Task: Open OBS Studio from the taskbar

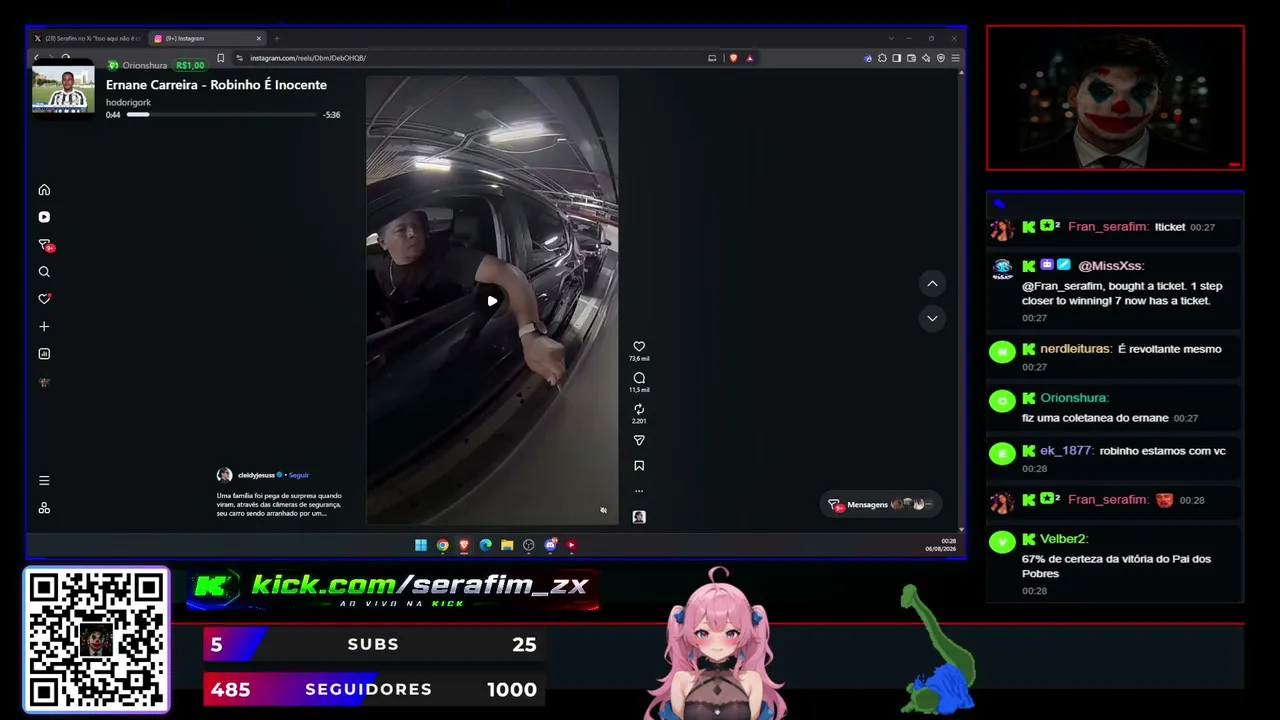Action: pyautogui.click(x=529, y=545)
